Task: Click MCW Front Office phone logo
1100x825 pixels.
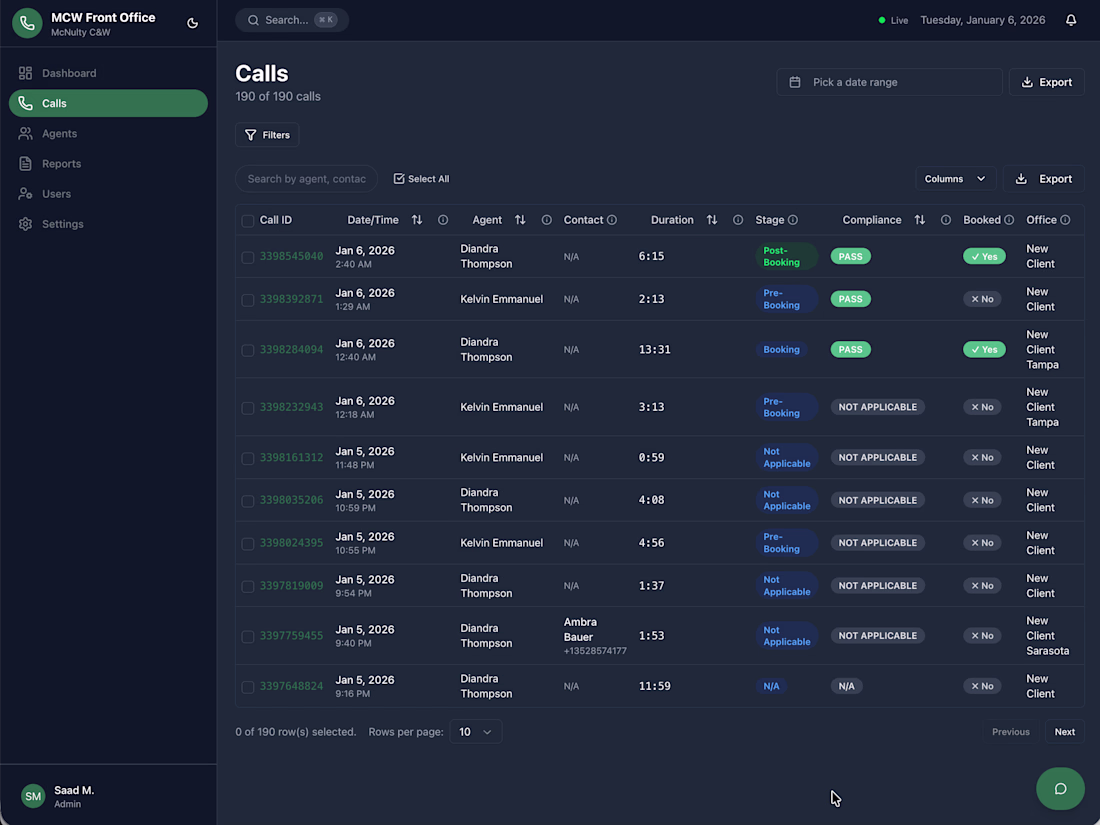Action: [x=27, y=23]
